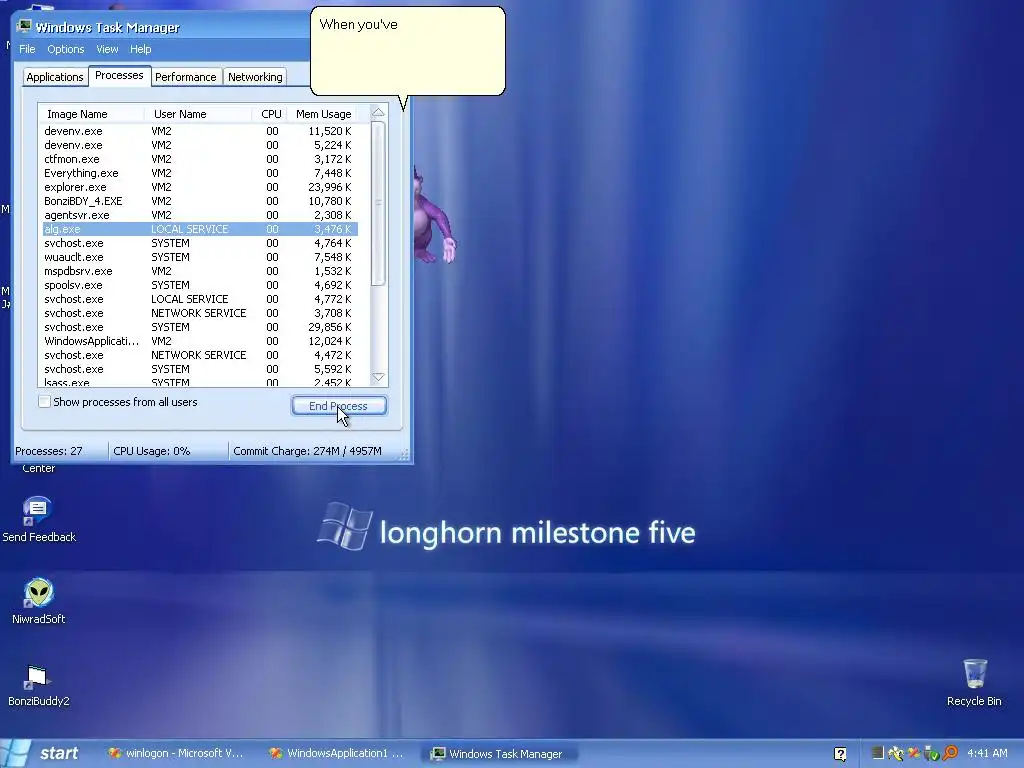Click the 4:41 AM taskbar clock
Screen dimensions: 1024x768
point(987,753)
